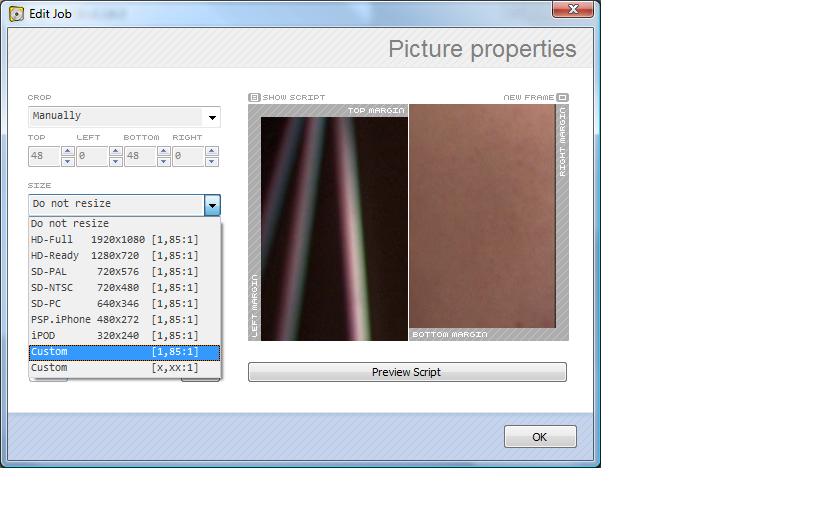Close the Edit Job window
The image size is (840, 525).
[x=573, y=9]
